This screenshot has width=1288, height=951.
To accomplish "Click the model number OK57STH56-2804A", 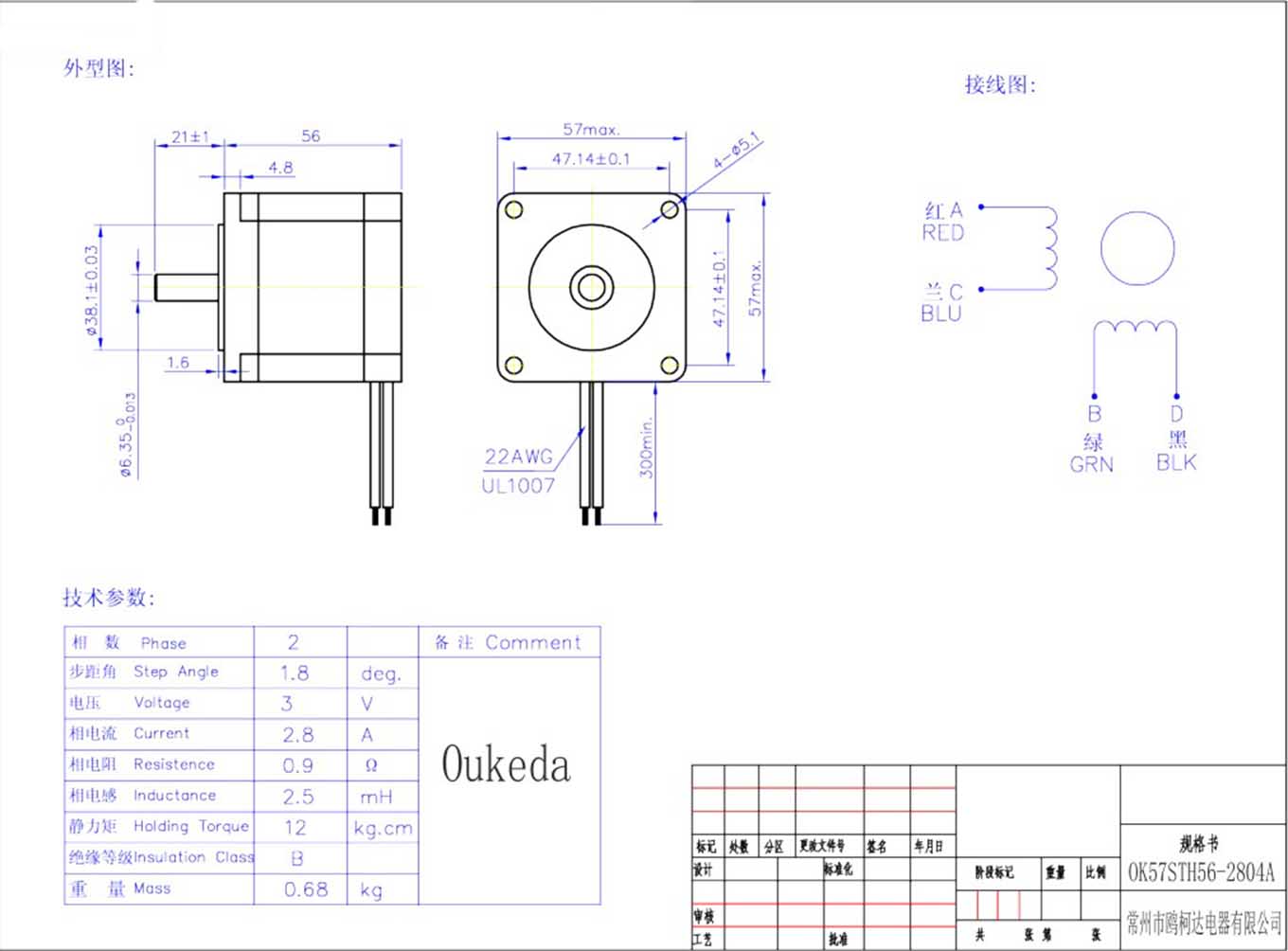I will [1201, 872].
